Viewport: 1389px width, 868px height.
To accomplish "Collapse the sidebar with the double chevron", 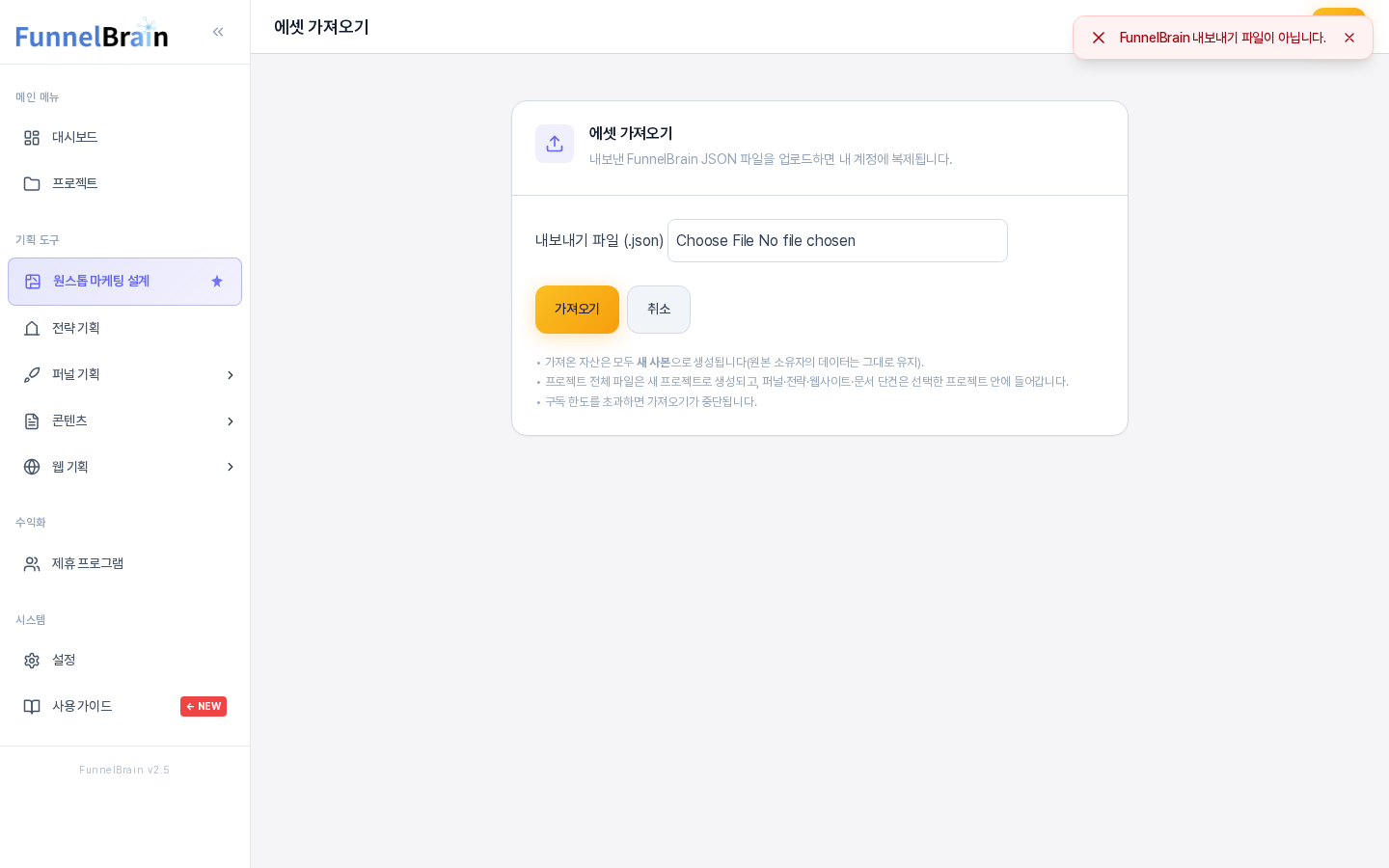I will coord(218,32).
